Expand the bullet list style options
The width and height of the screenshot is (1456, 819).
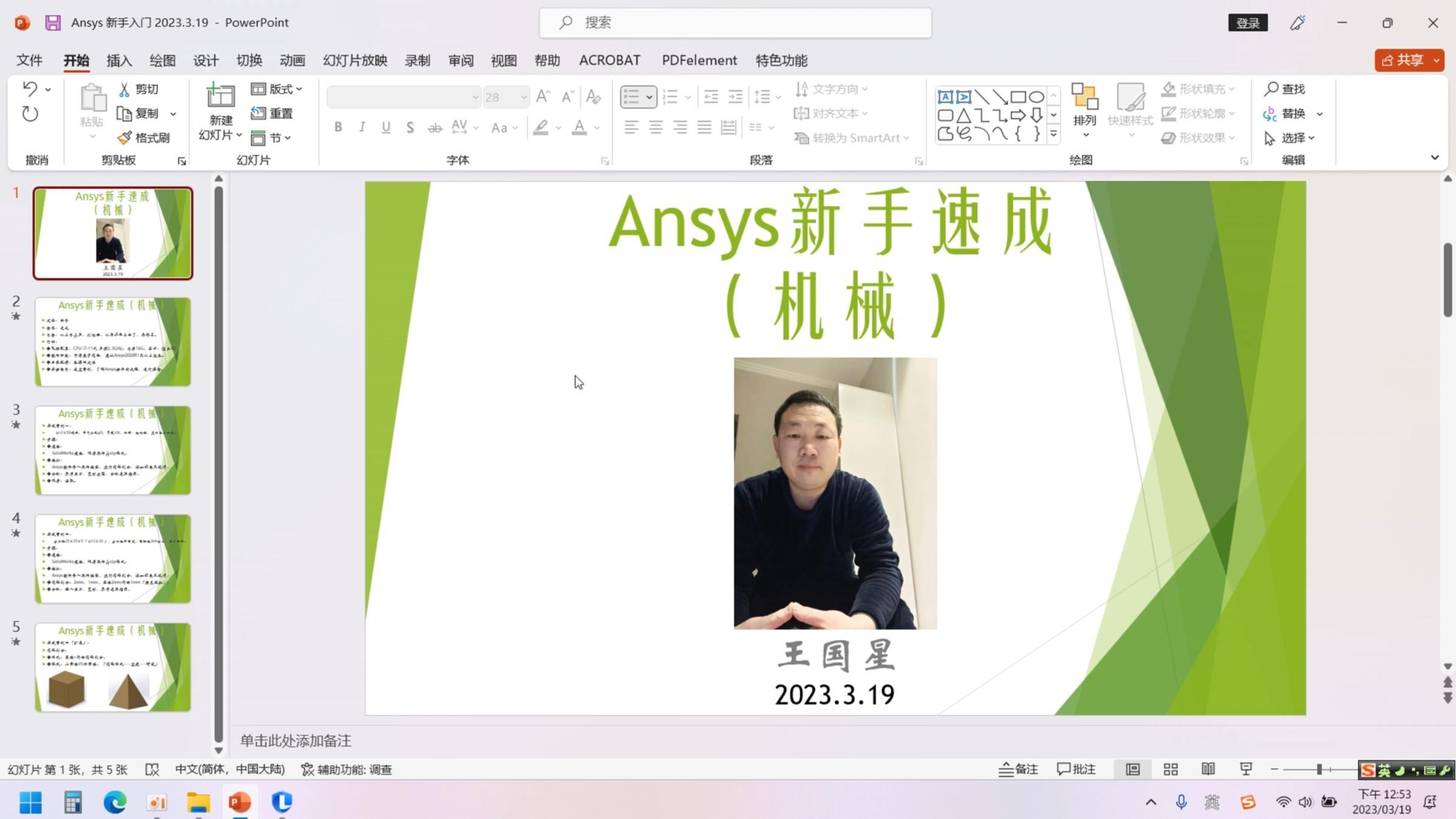point(649,96)
